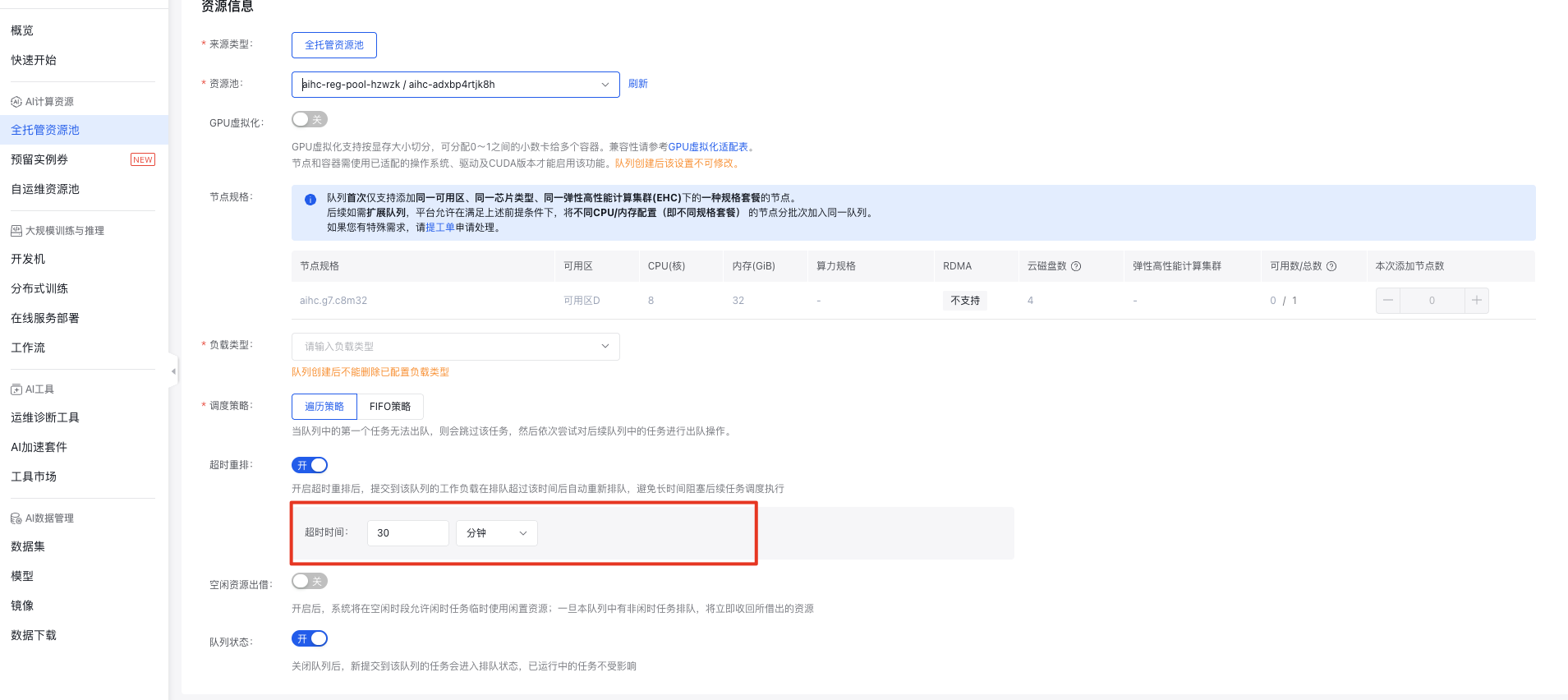Click the help icon next to 可用数/总数
The height and width of the screenshot is (700, 1568).
pyautogui.click(x=1331, y=266)
